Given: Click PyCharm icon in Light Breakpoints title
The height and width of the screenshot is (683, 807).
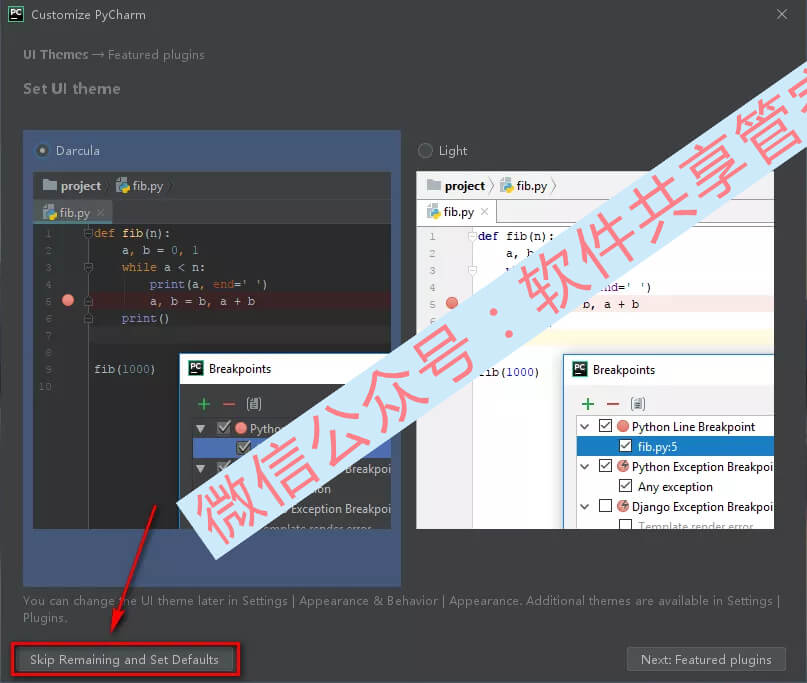Looking at the screenshot, I should (580, 369).
